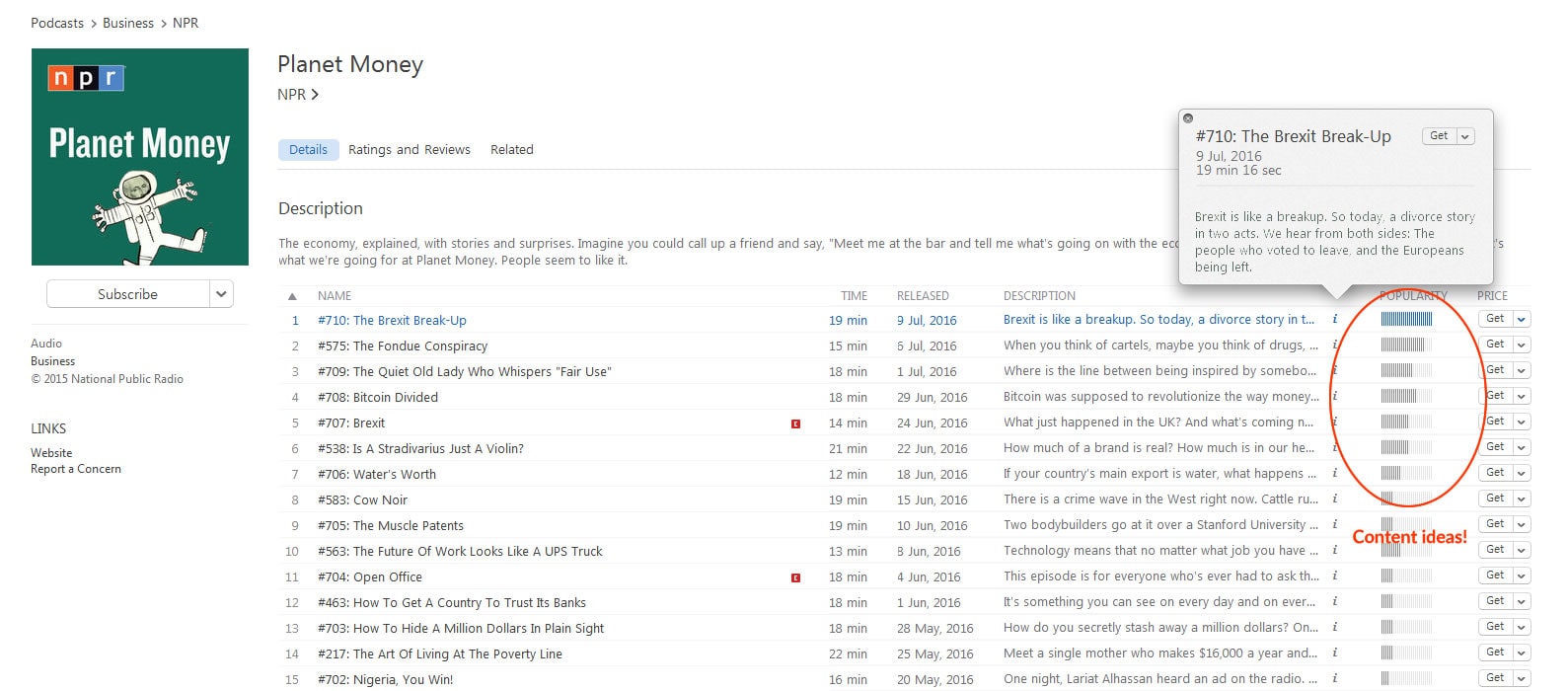Viewport: 1568px width, 691px height.
Task: Open info icon for Water's Worth row
Action: [1334, 473]
